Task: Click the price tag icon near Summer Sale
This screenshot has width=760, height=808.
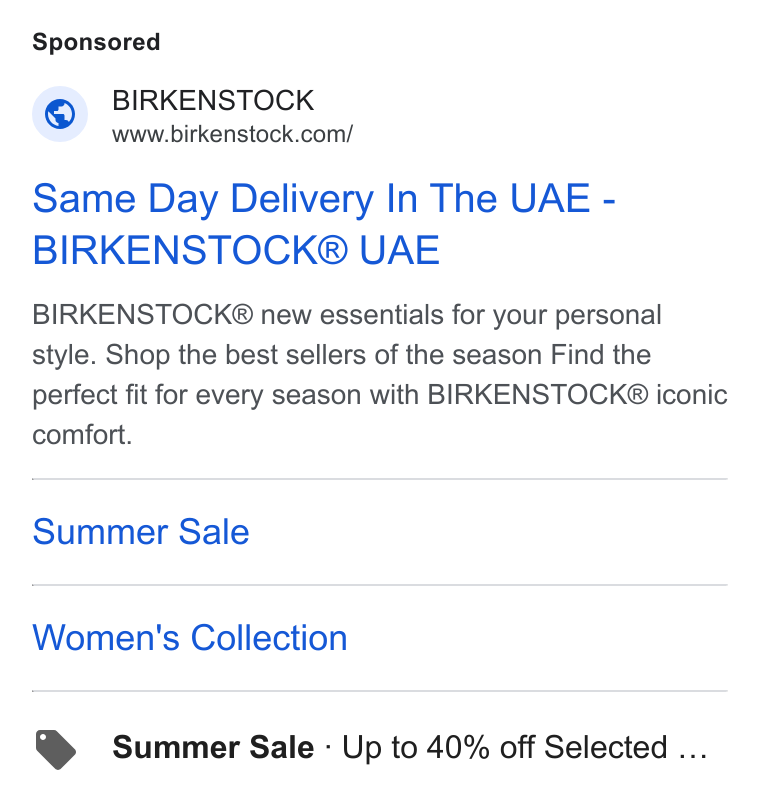Action: [x=56, y=749]
